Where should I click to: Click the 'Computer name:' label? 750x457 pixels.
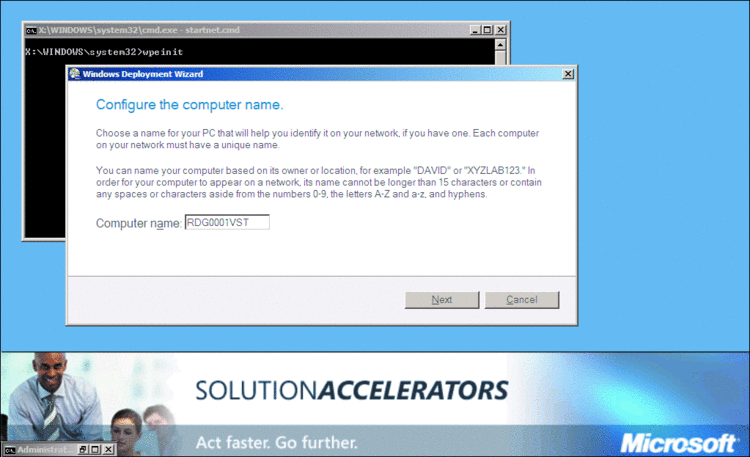point(139,223)
